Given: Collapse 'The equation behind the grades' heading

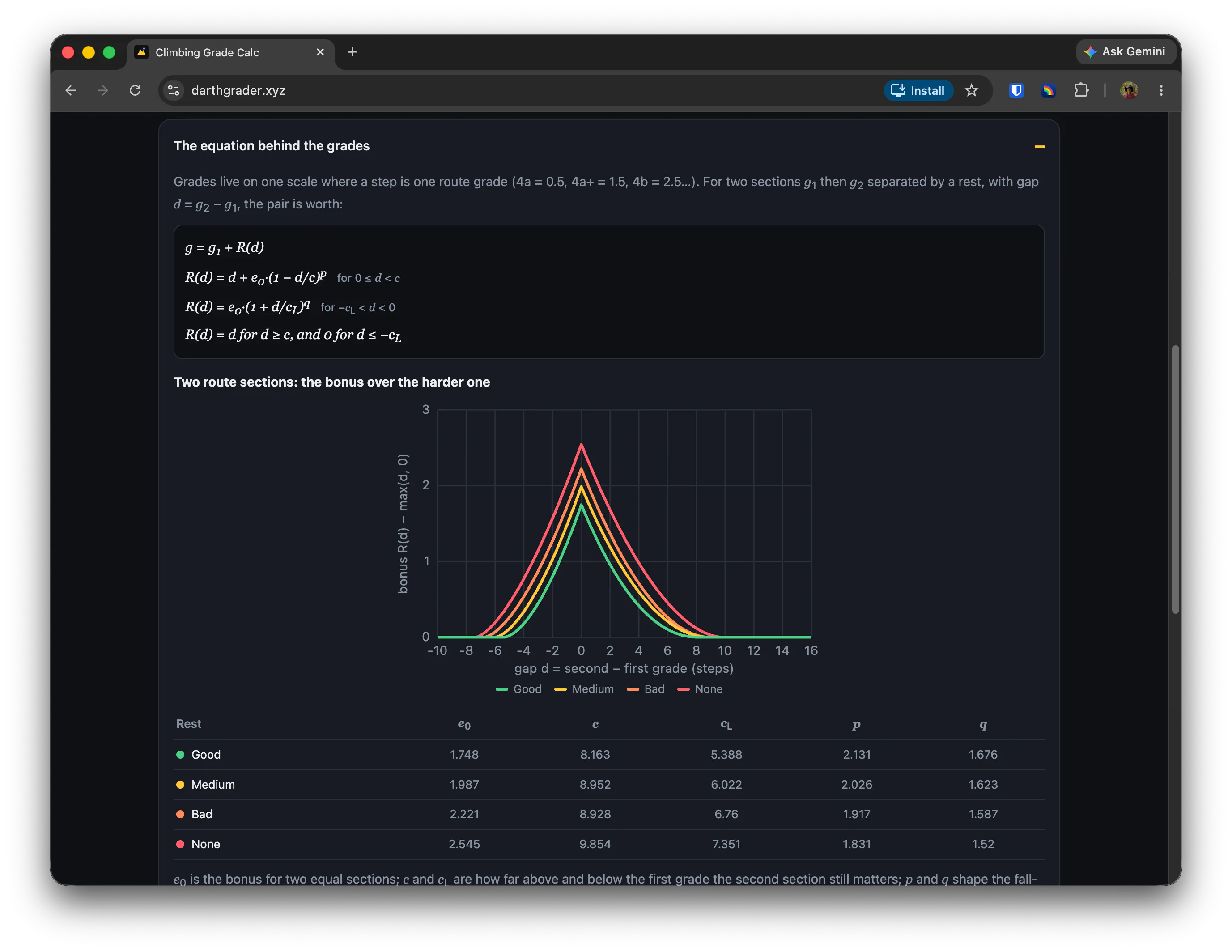Looking at the screenshot, I should click(272, 146).
